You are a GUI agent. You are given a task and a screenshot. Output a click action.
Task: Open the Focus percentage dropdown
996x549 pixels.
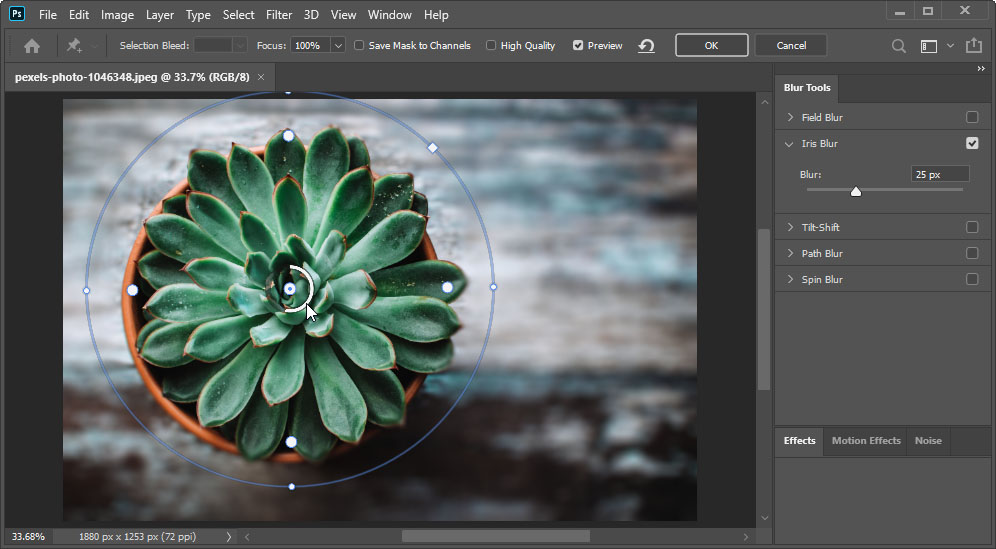tap(337, 46)
